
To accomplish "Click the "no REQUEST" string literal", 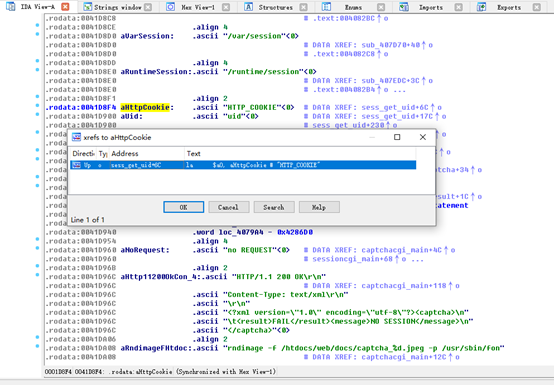I will point(250,250).
